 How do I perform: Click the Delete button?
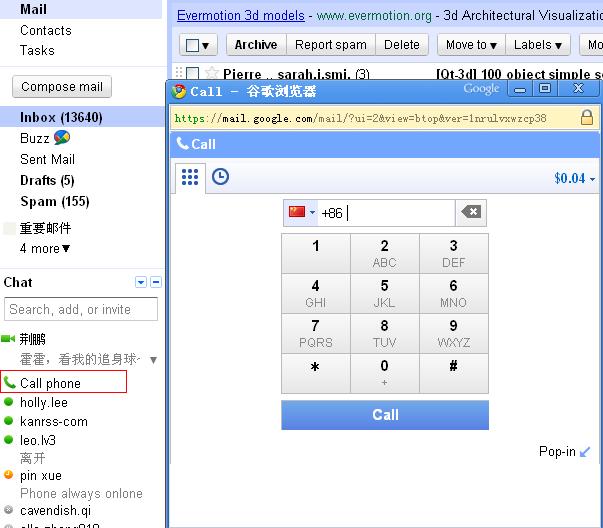point(401,45)
